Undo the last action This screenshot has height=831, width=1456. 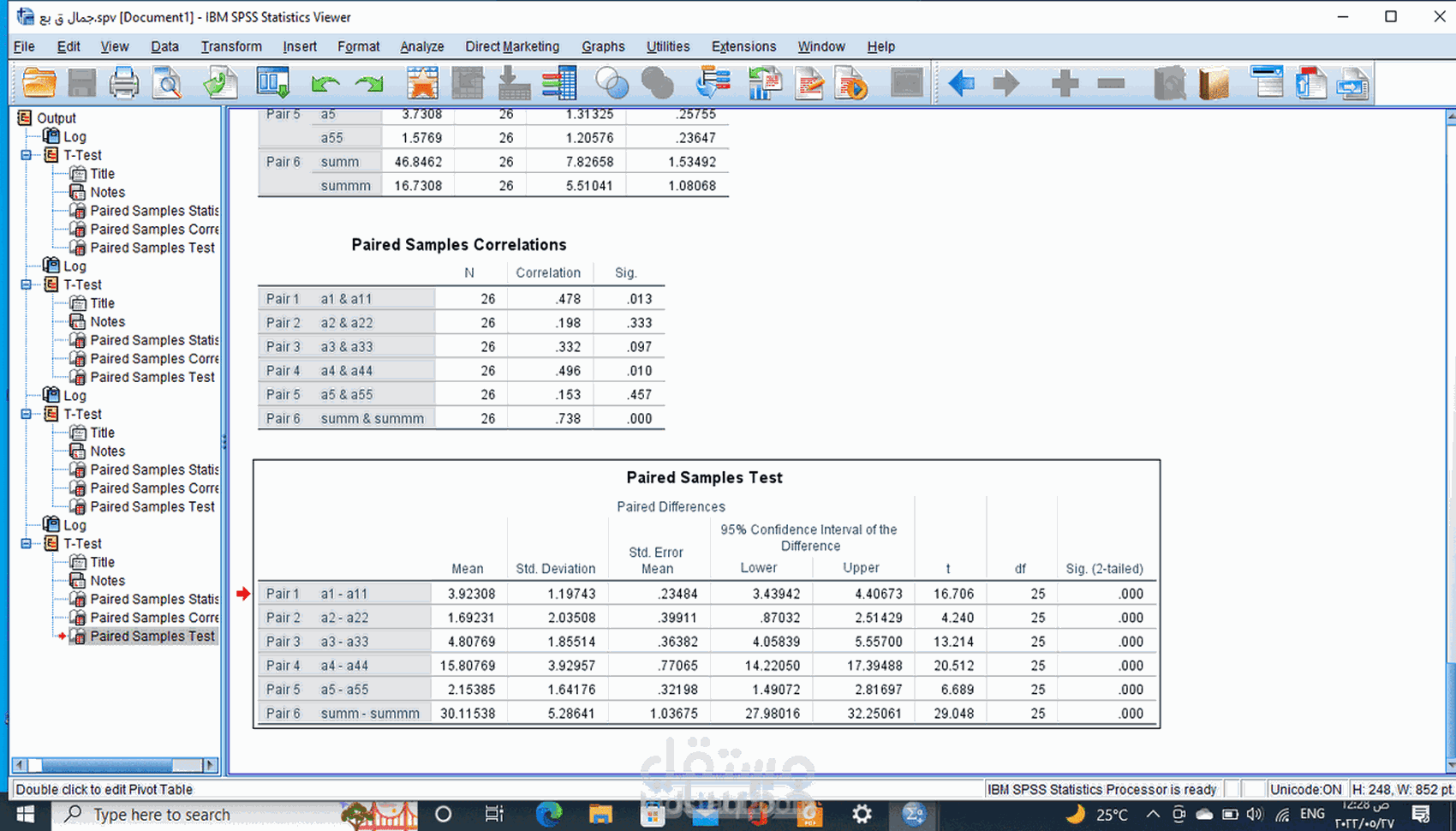324,83
